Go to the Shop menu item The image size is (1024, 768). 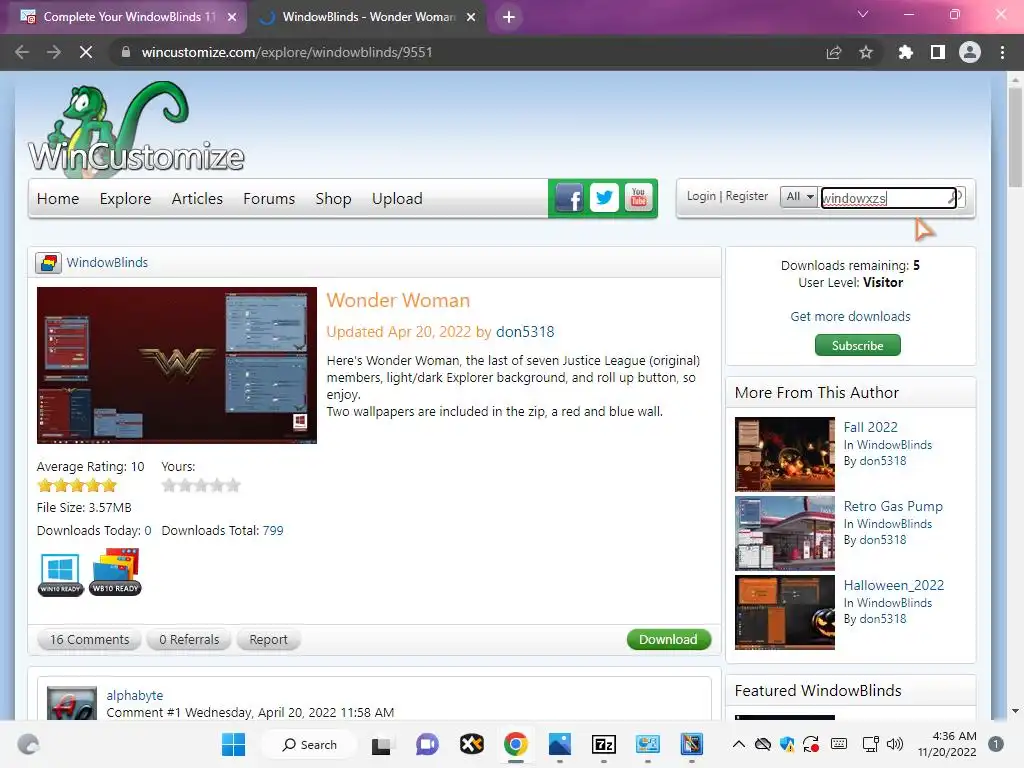pos(333,199)
